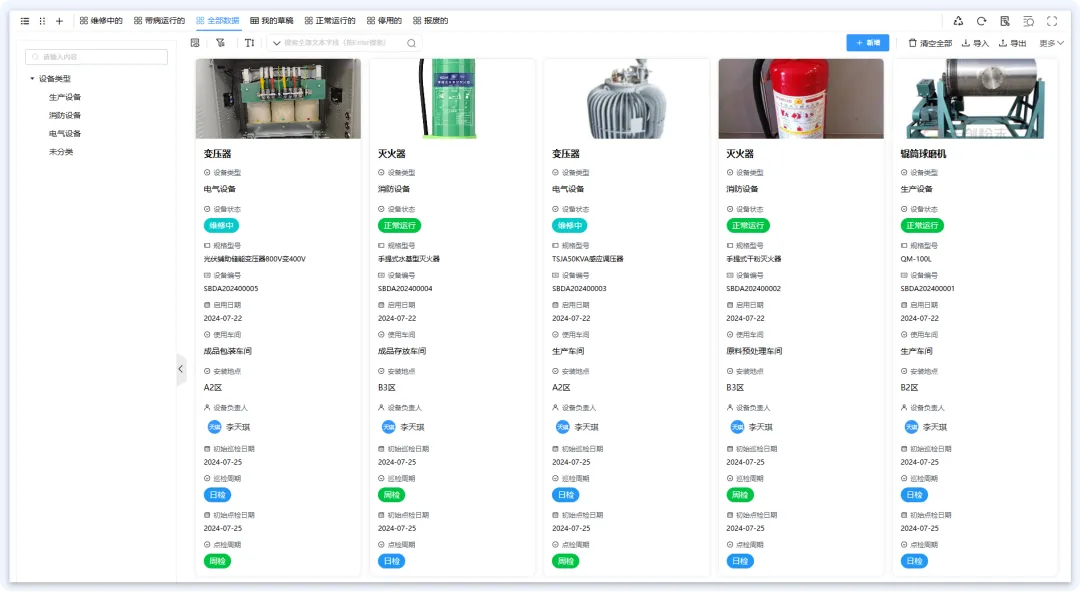Open the search field selector dropdown arrow

click(x=276, y=43)
